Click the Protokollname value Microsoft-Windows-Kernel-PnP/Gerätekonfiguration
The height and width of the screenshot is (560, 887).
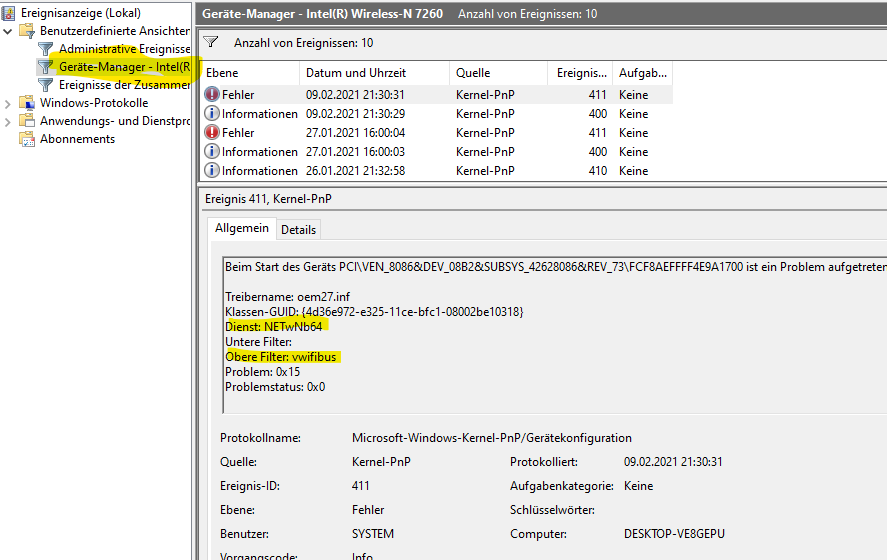click(x=492, y=438)
